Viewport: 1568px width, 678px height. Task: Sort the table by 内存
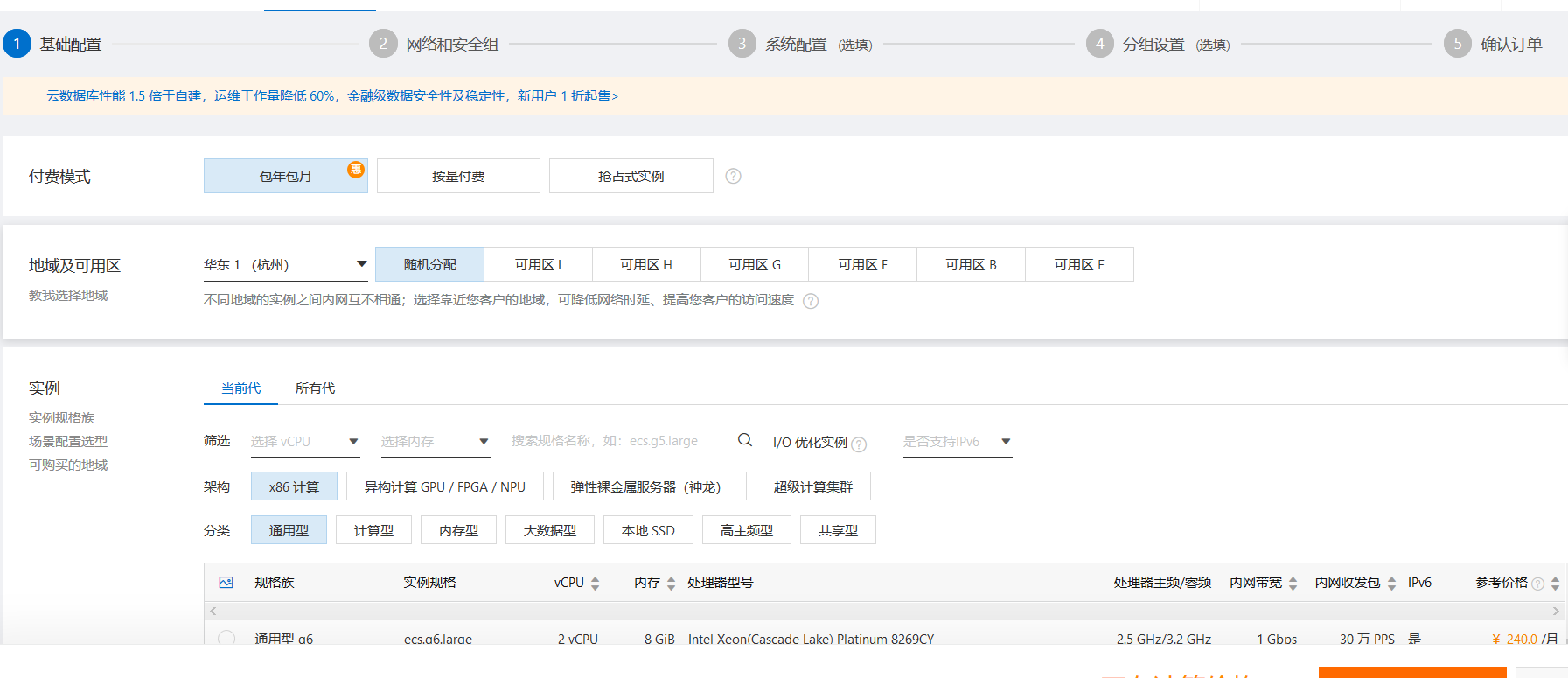click(671, 583)
